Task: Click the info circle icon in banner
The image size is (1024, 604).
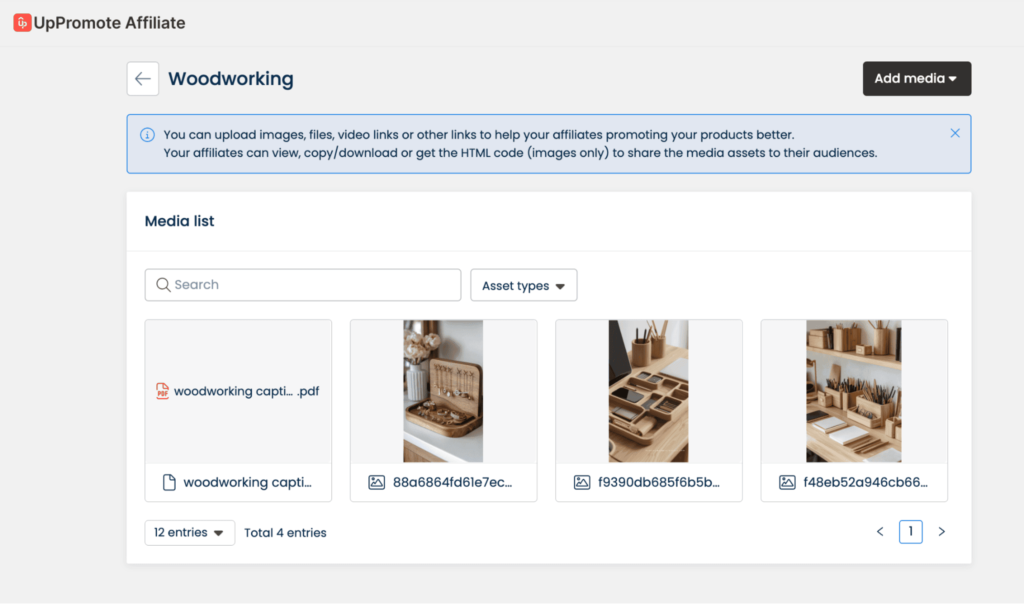Action: point(147,135)
